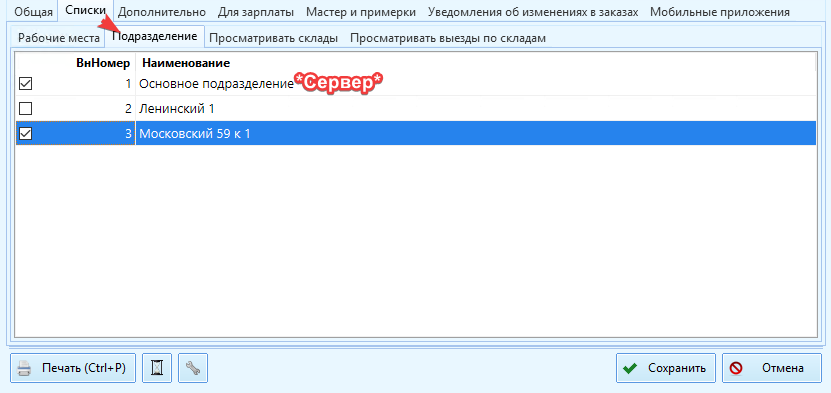Image resolution: width=831 pixels, height=393 pixels.
Task: Click the Печать (Ctrl+P) print button
Action: point(73,368)
